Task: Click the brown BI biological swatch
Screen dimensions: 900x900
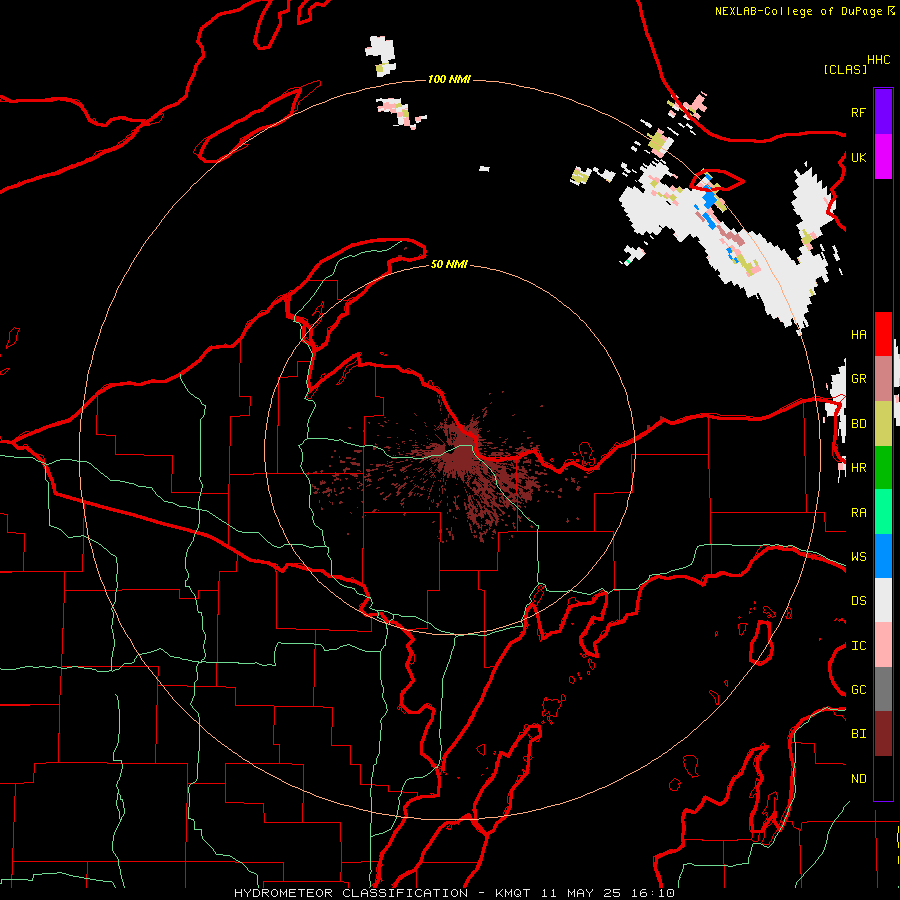Action: (x=883, y=734)
